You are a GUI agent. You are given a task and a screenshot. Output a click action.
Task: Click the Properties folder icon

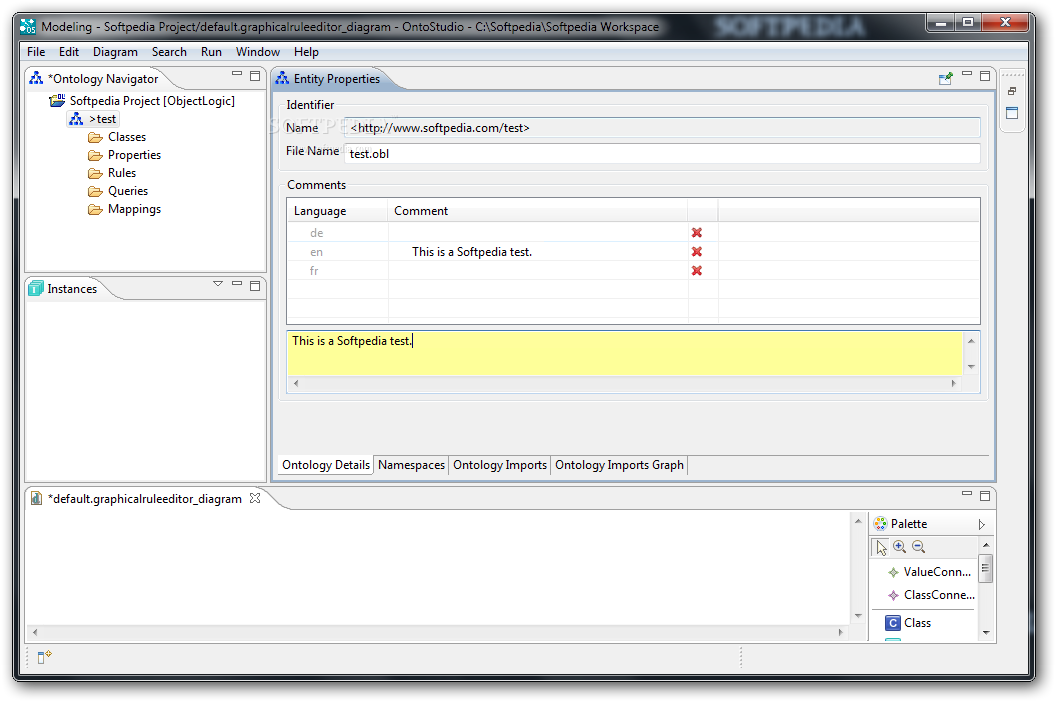(x=95, y=156)
